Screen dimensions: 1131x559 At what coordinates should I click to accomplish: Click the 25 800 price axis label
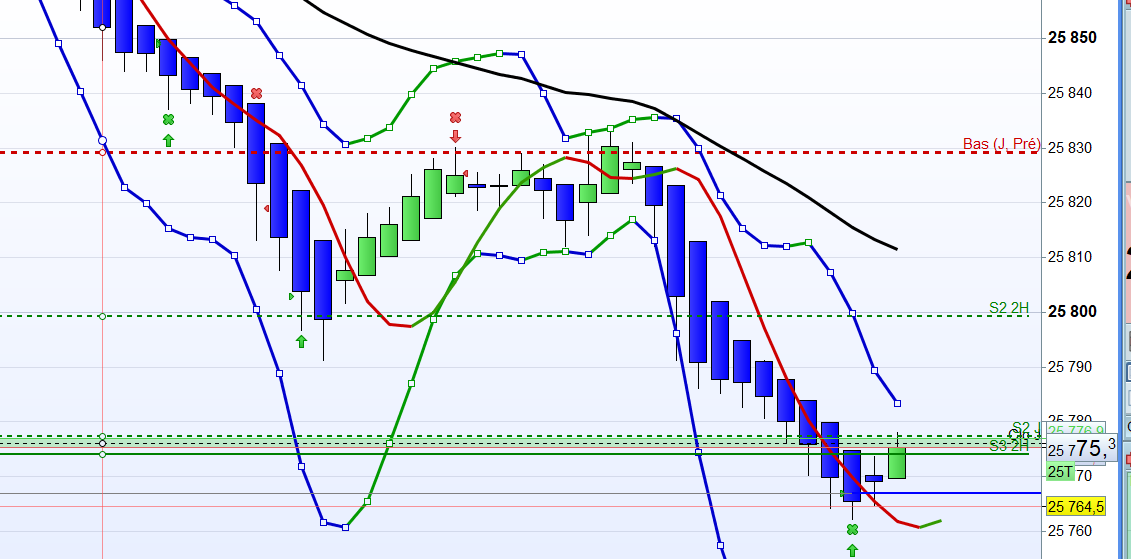click(x=1072, y=312)
